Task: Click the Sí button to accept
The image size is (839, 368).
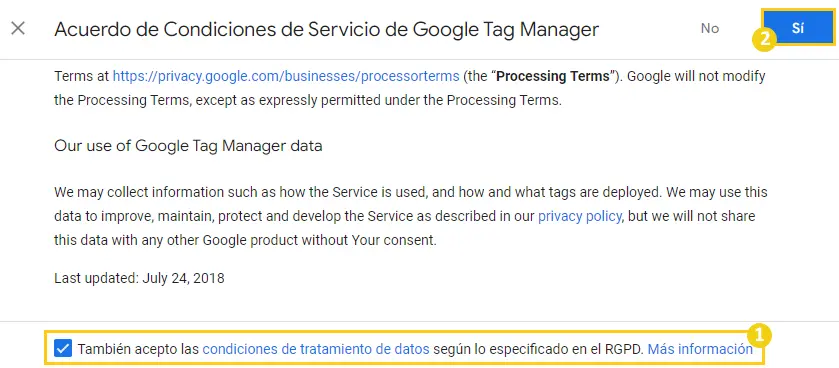Action: point(797,28)
